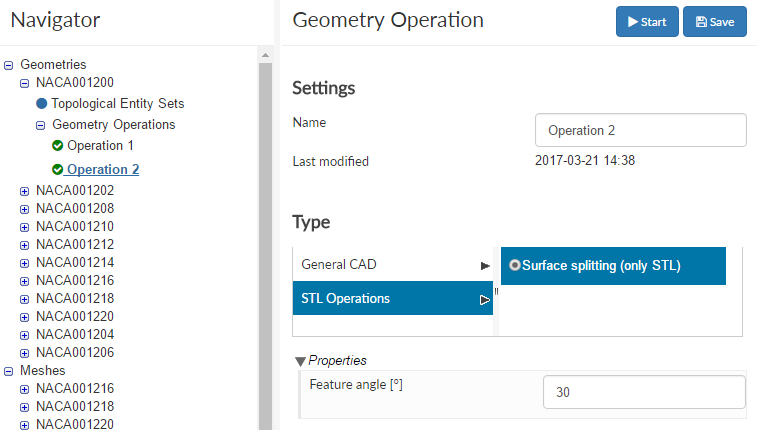Viewport: 757px width, 430px height.
Task: Collapse the Meshes tree node
Action: [x=9, y=371]
